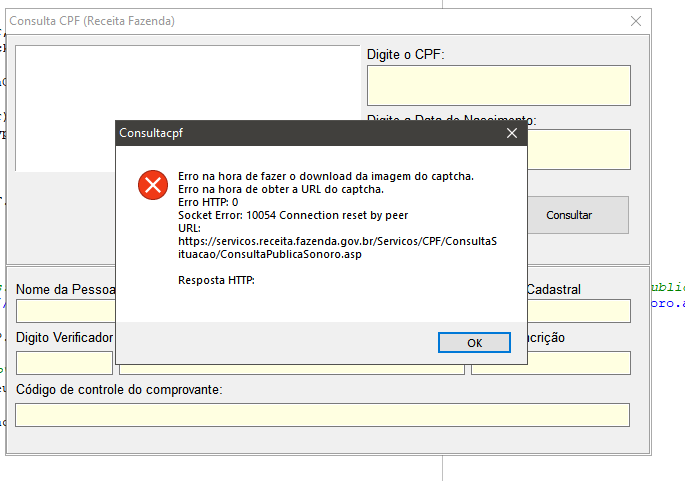Close the Consultacpf error dialog
This screenshot has width=685, height=481.
pos(512,133)
